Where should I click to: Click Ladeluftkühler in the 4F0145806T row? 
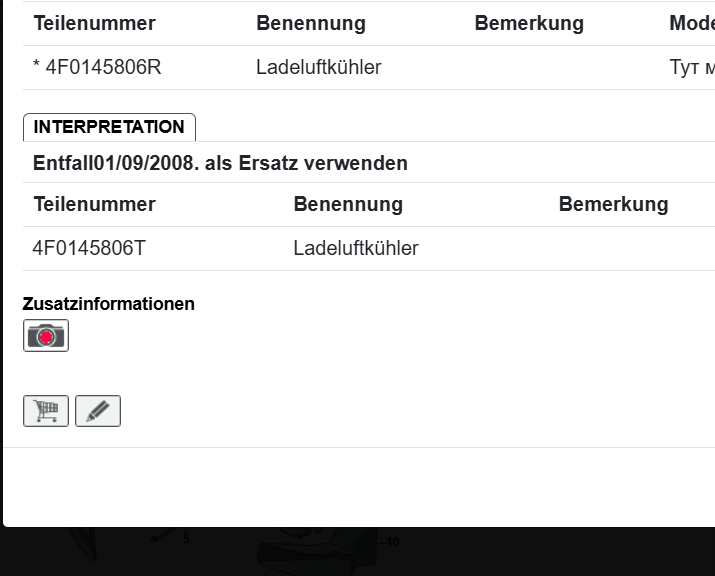click(356, 248)
